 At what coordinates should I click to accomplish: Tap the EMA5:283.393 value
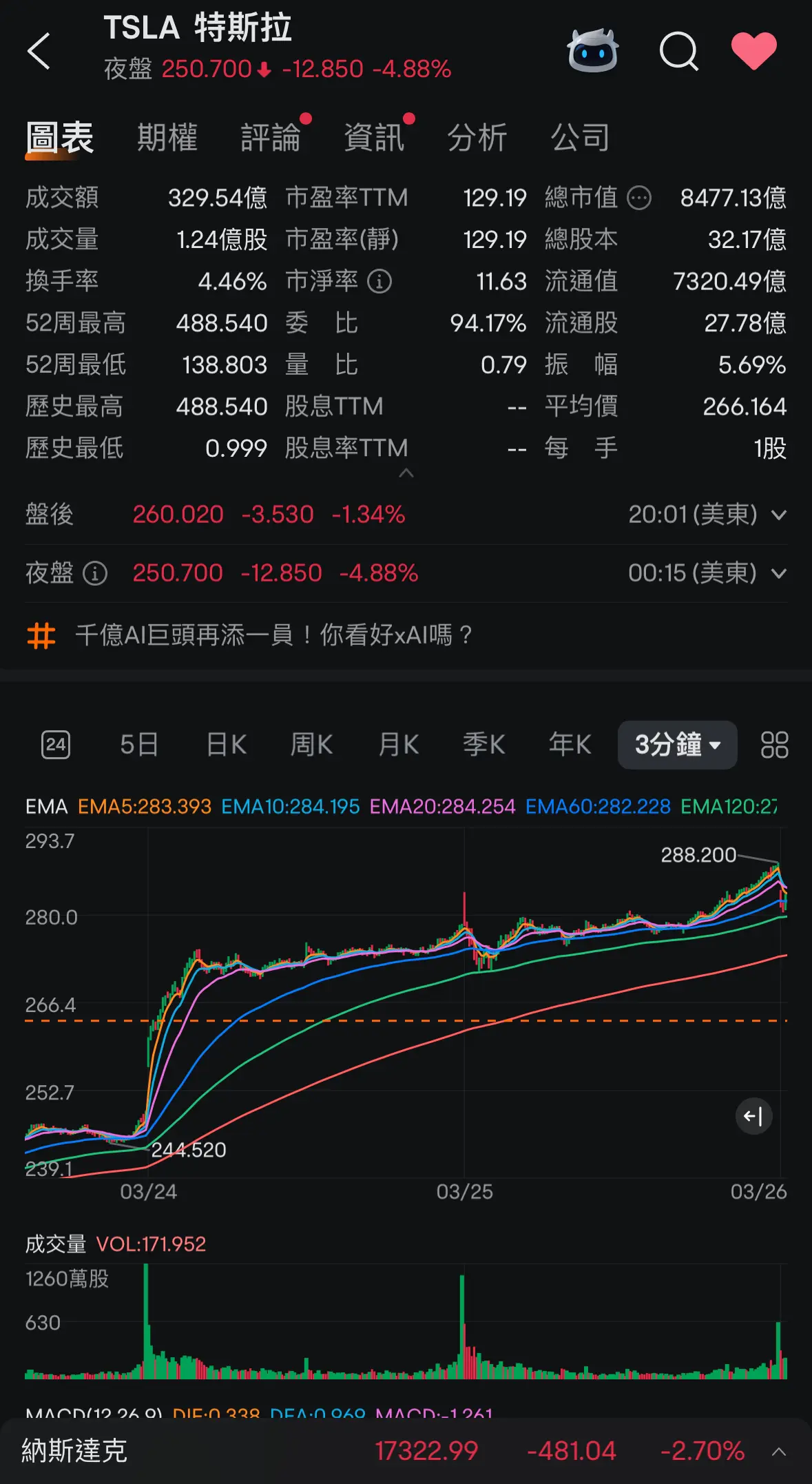pos(145,807)
